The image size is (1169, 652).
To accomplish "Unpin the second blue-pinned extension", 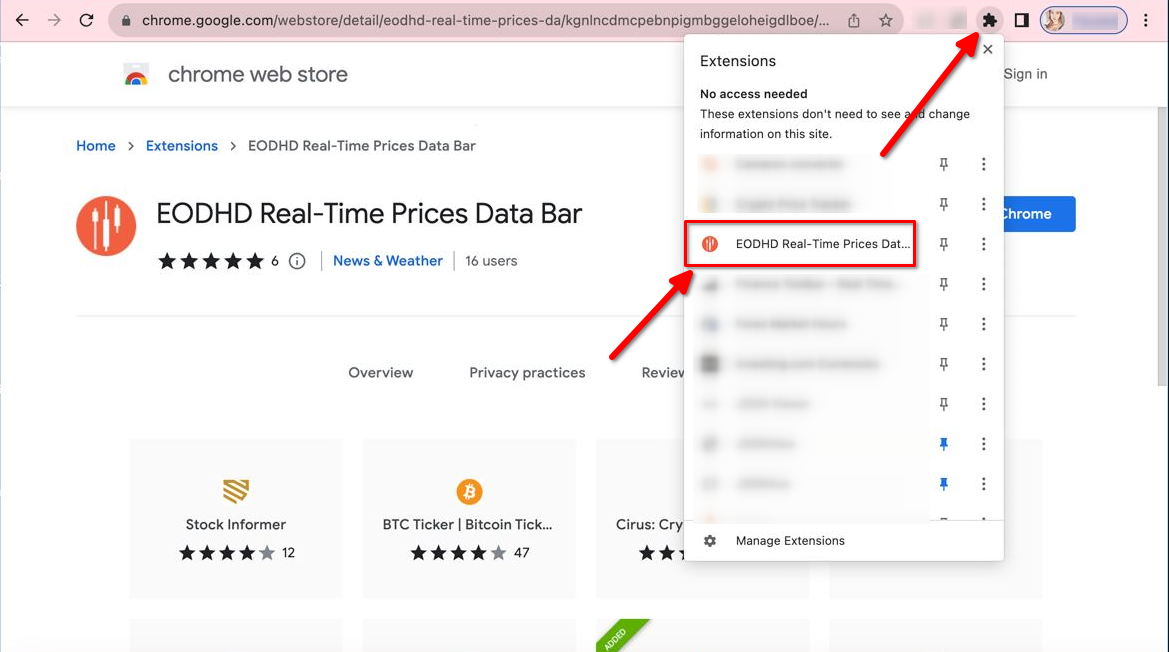I will [x=943, y=484].
